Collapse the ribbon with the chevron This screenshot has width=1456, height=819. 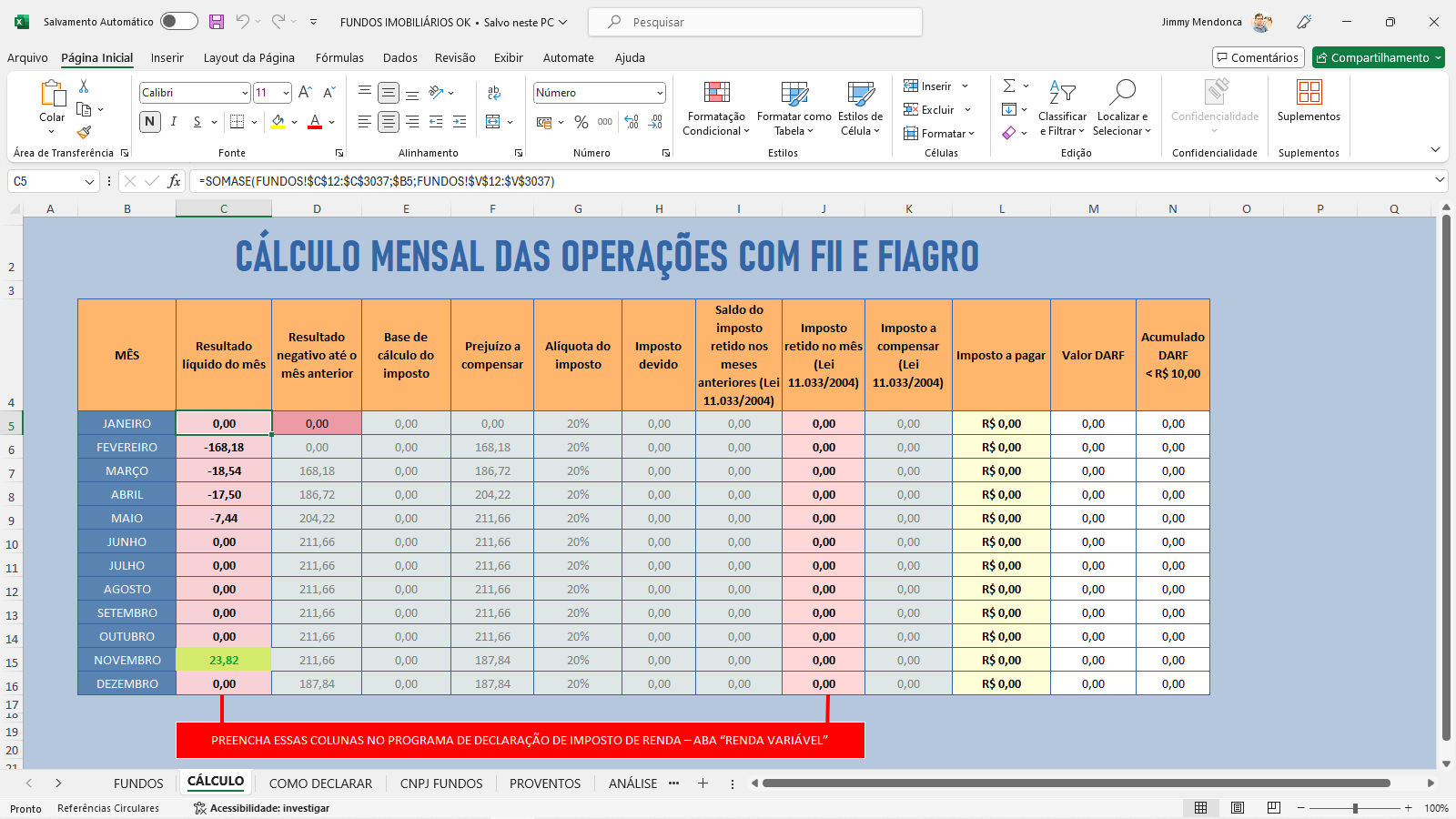coord(1435,150)
